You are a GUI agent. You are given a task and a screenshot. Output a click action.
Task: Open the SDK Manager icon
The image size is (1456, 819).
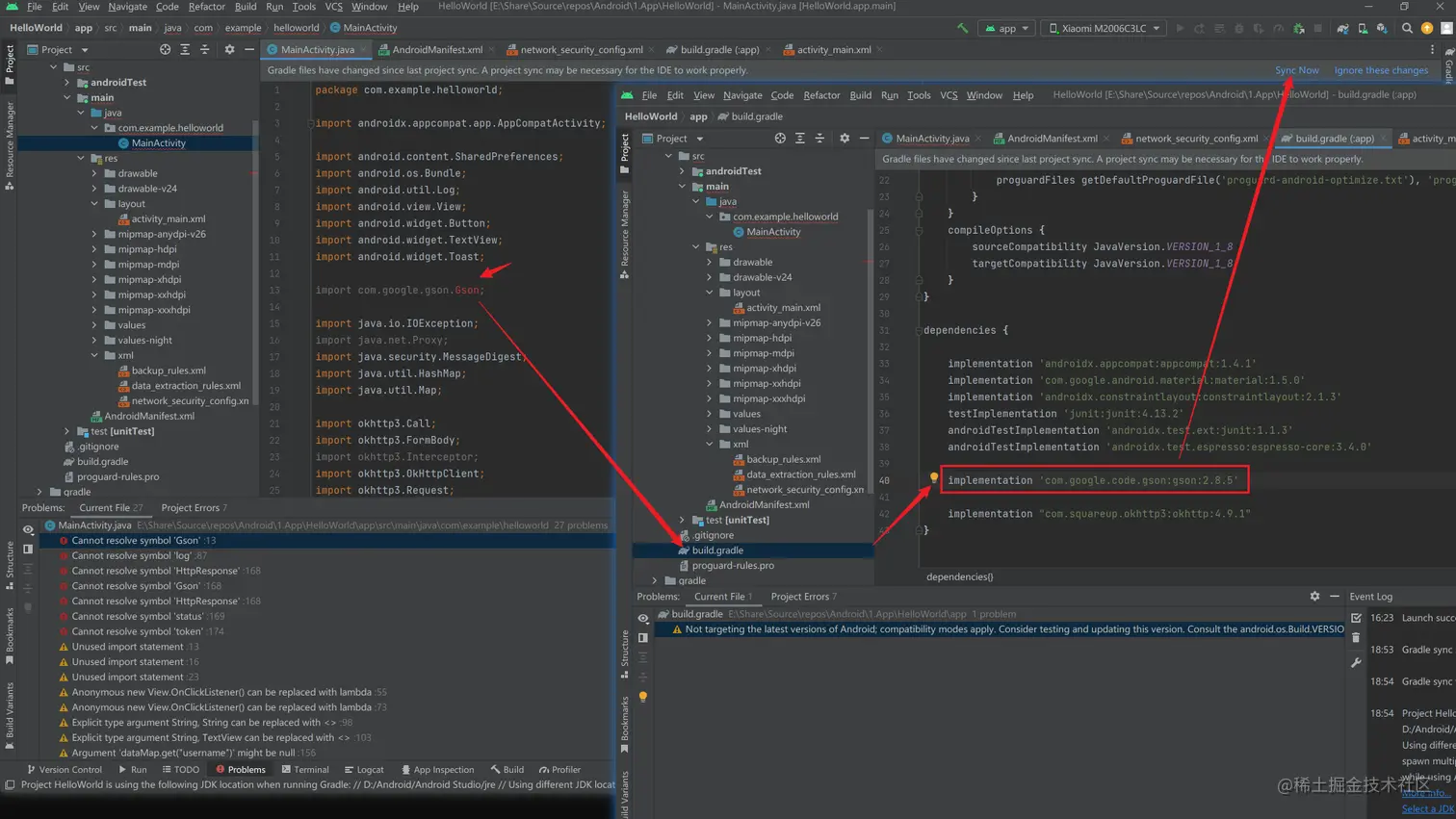(x=1382, y=28)
